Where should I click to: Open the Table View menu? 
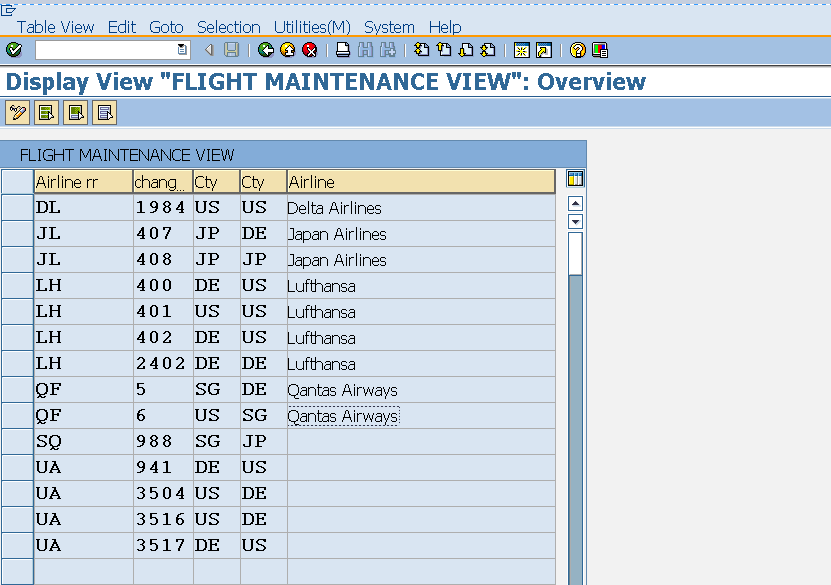coord(55,27)
